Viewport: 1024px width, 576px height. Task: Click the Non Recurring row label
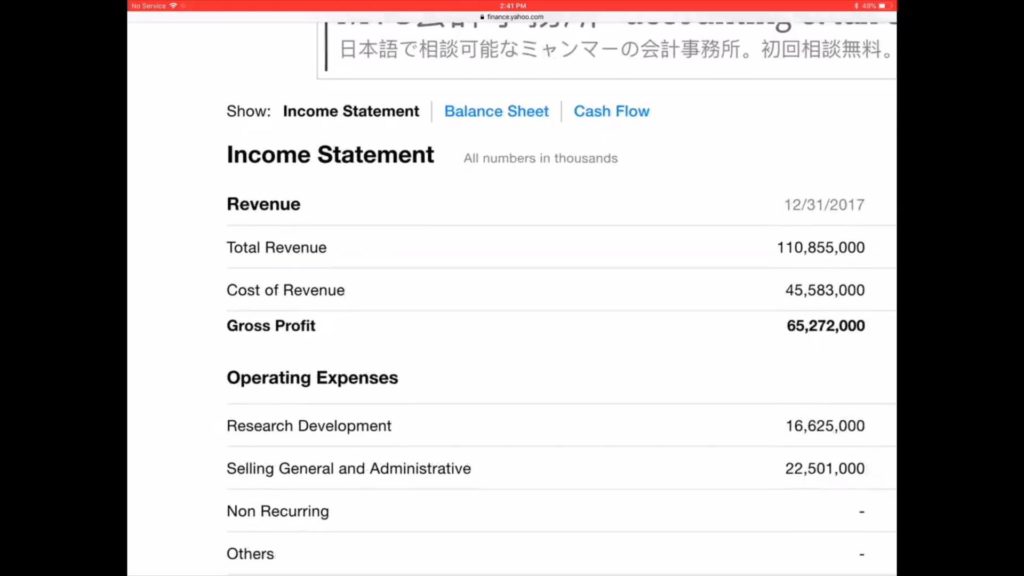pyautogui.click(x=278, y=511)
